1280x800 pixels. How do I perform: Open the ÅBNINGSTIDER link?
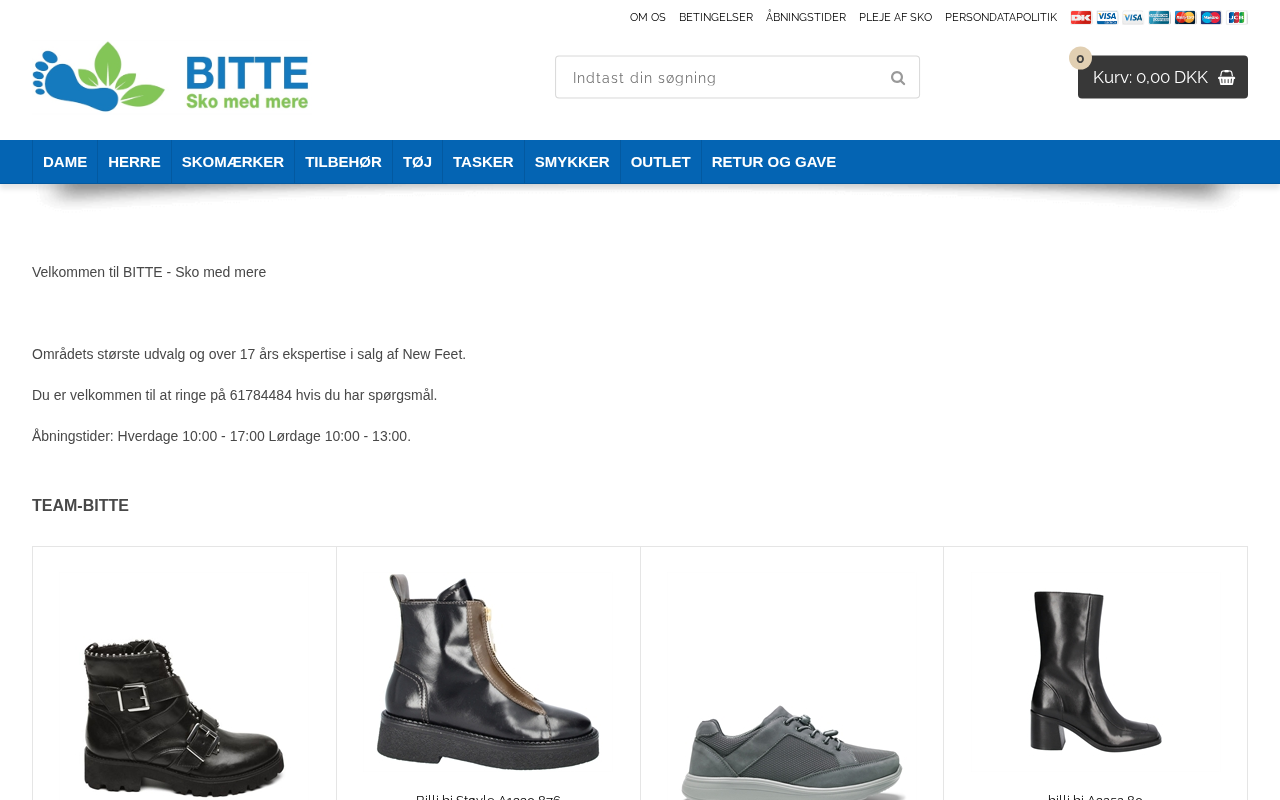click(x=806, y=17)
